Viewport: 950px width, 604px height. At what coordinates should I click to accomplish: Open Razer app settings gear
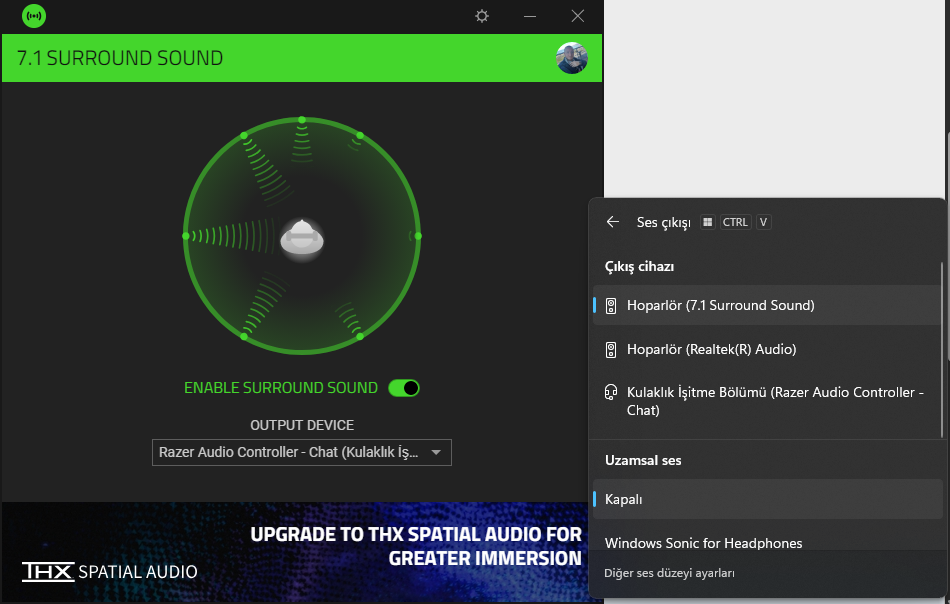pos(482,16)
